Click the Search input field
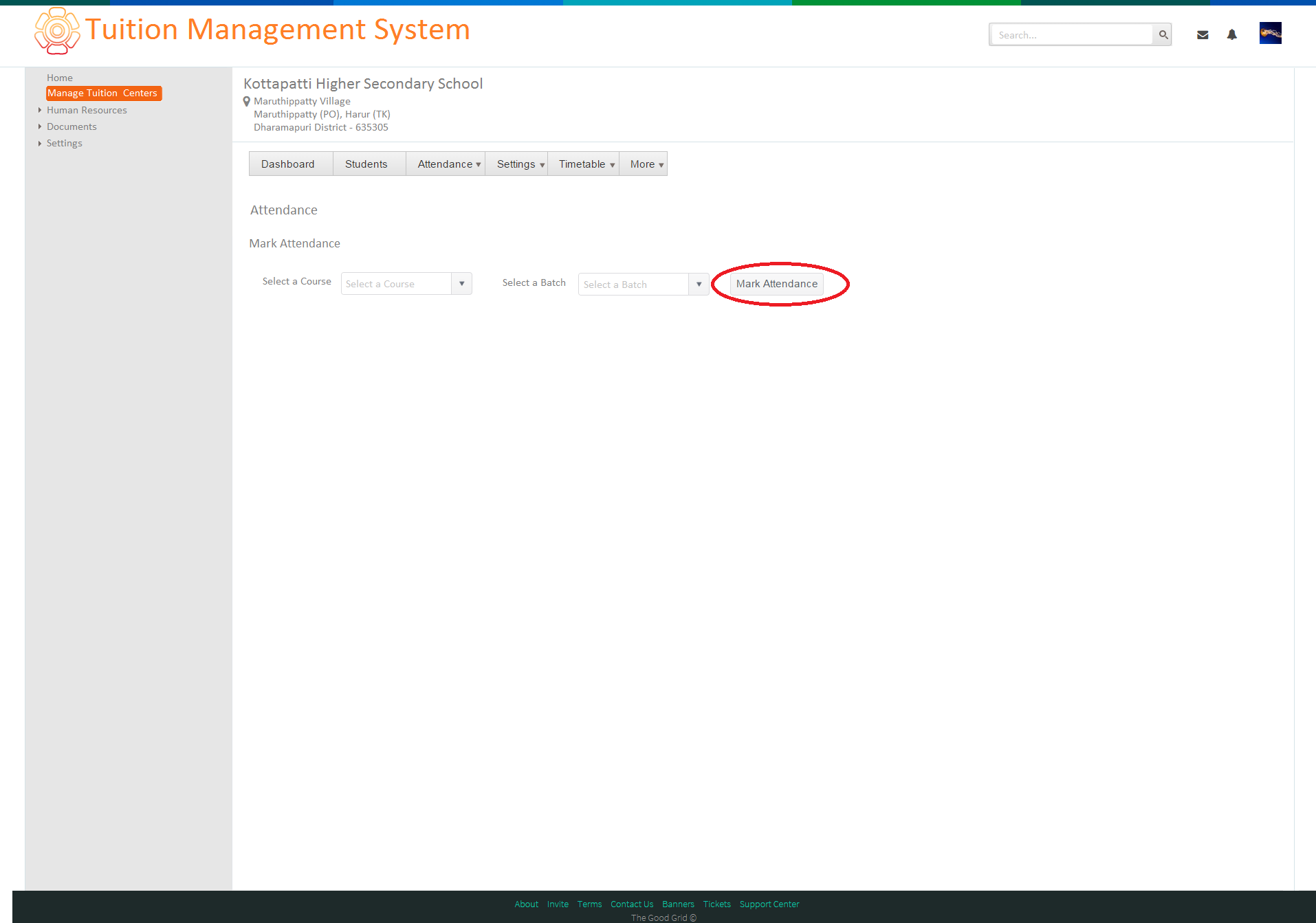 click(x=1071, y=34)
